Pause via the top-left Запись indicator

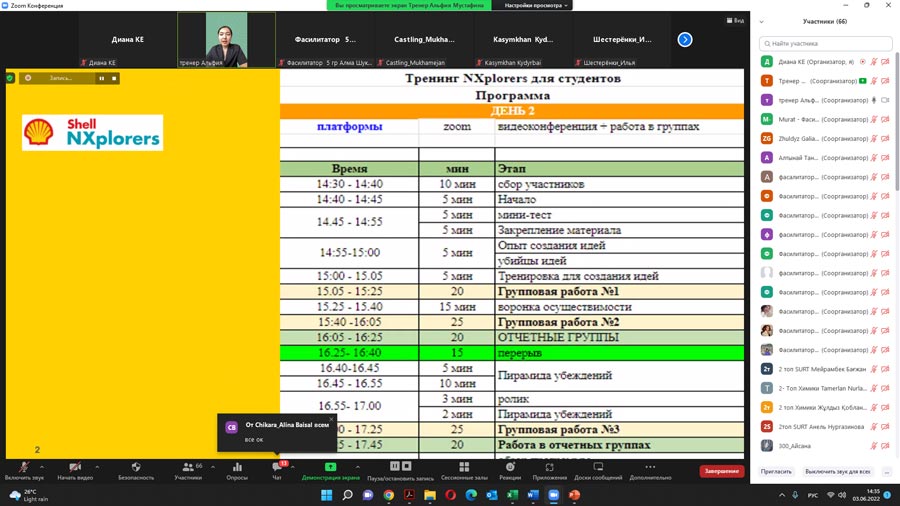(102, 78)
